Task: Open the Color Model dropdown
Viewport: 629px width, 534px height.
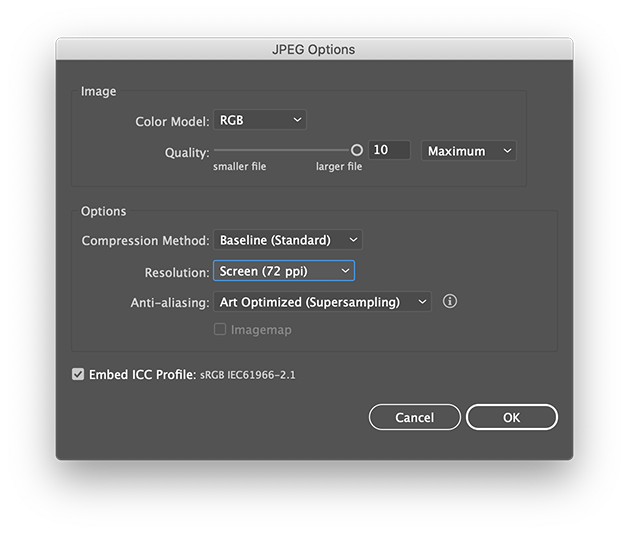Action: (x=260, y=120)
